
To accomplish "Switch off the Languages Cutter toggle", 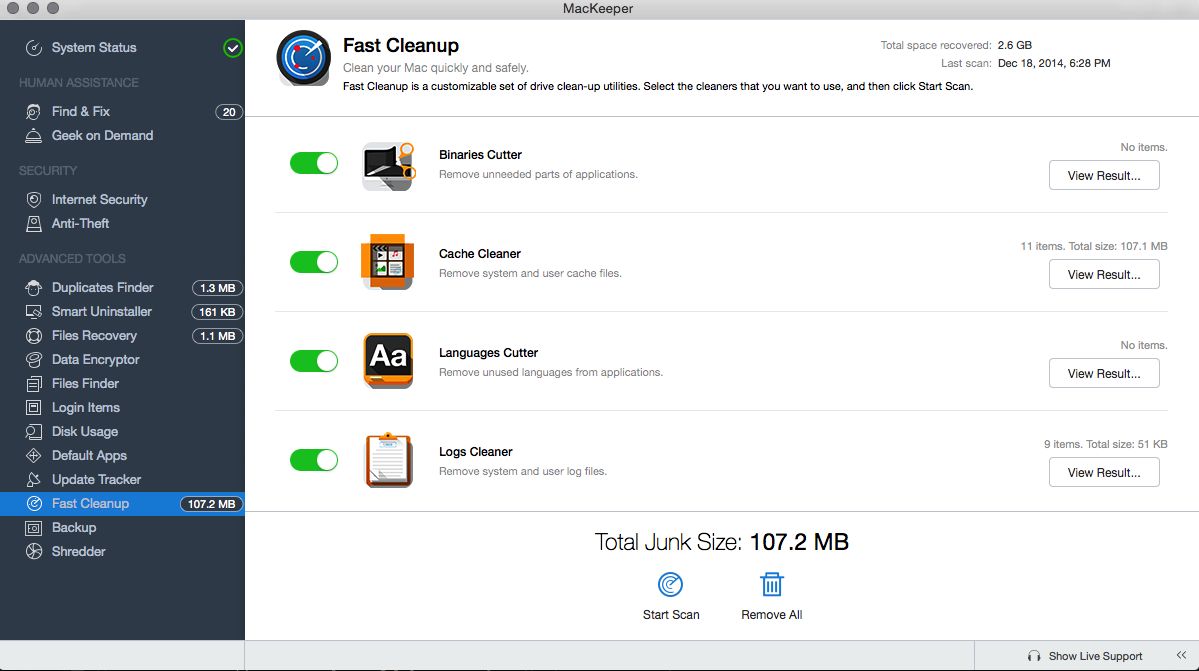I will [314, 361].
